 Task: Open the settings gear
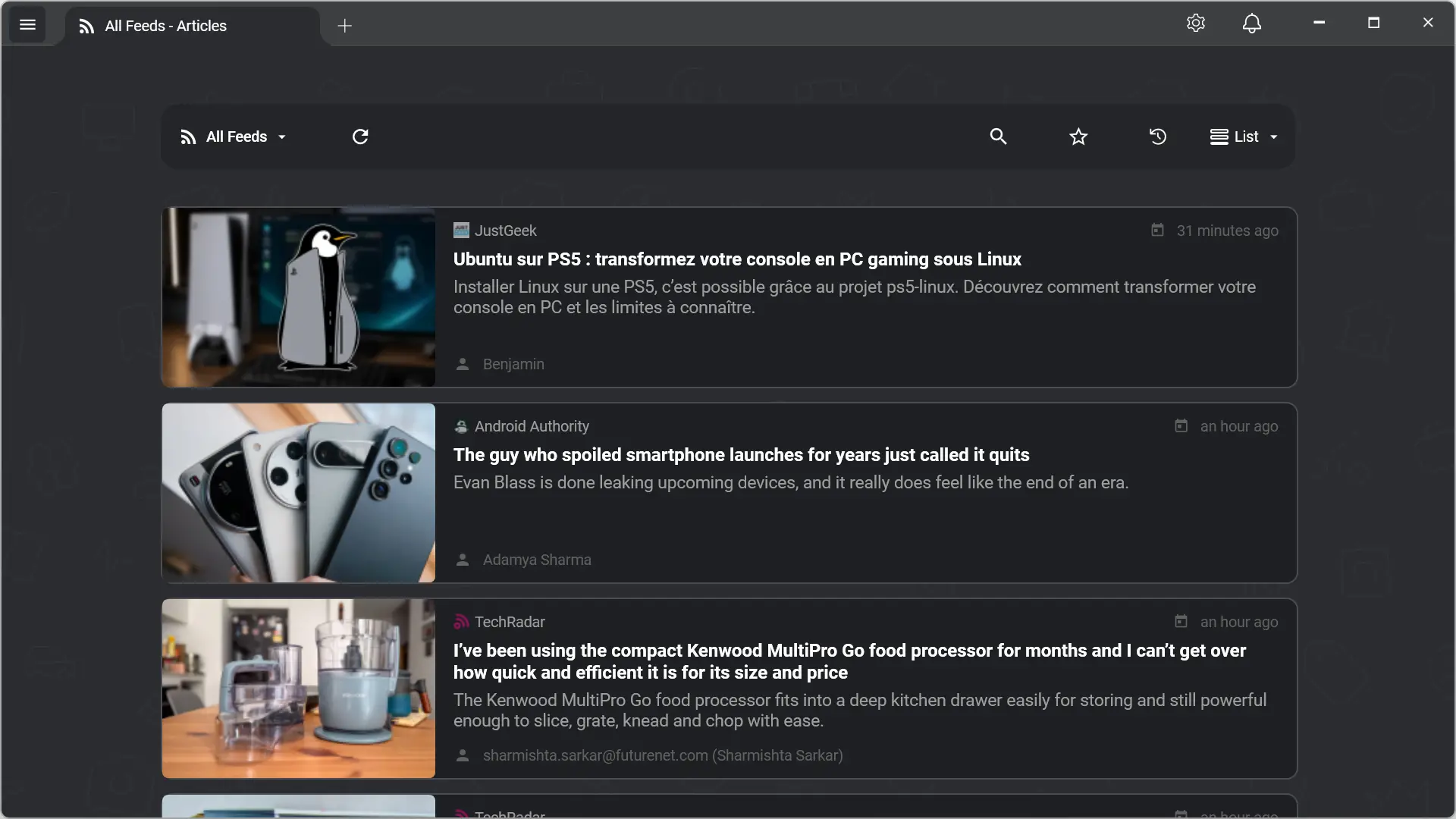point(1196,24)
